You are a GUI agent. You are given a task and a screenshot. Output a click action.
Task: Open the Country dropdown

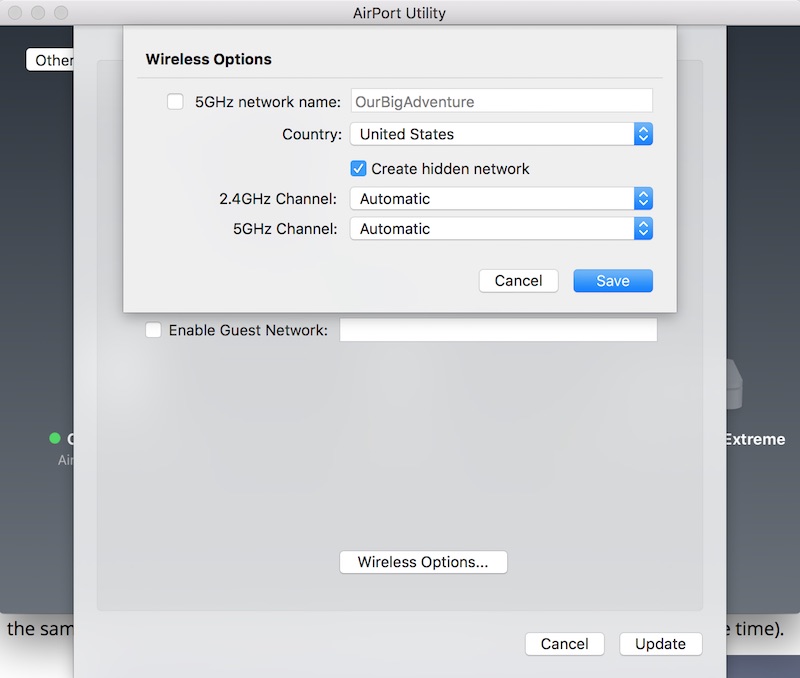tap(501, 134)
